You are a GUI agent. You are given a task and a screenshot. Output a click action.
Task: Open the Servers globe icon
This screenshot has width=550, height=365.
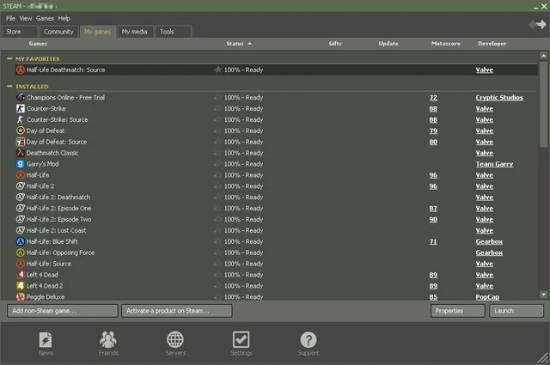175,340
